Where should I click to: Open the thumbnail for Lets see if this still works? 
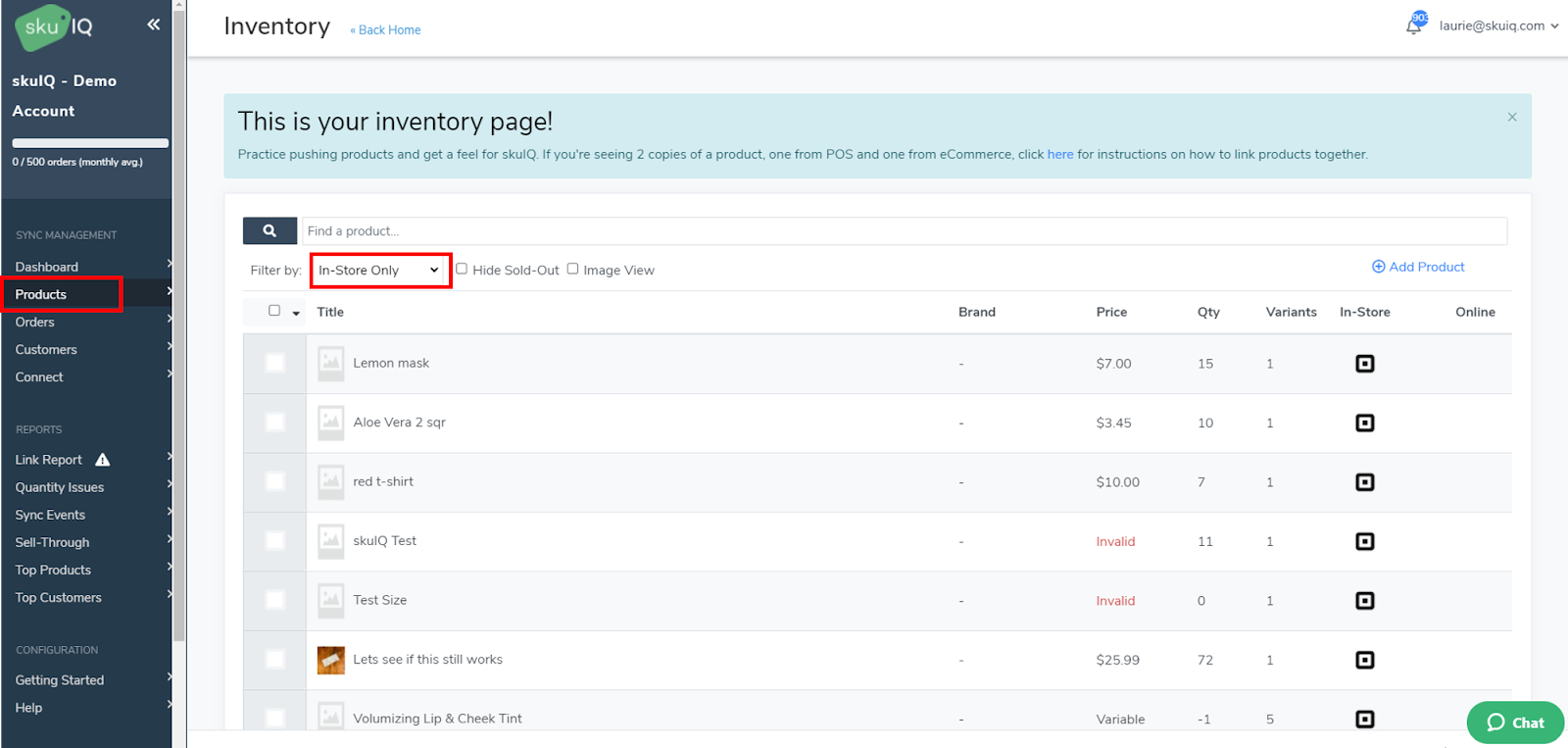(331, 660)
